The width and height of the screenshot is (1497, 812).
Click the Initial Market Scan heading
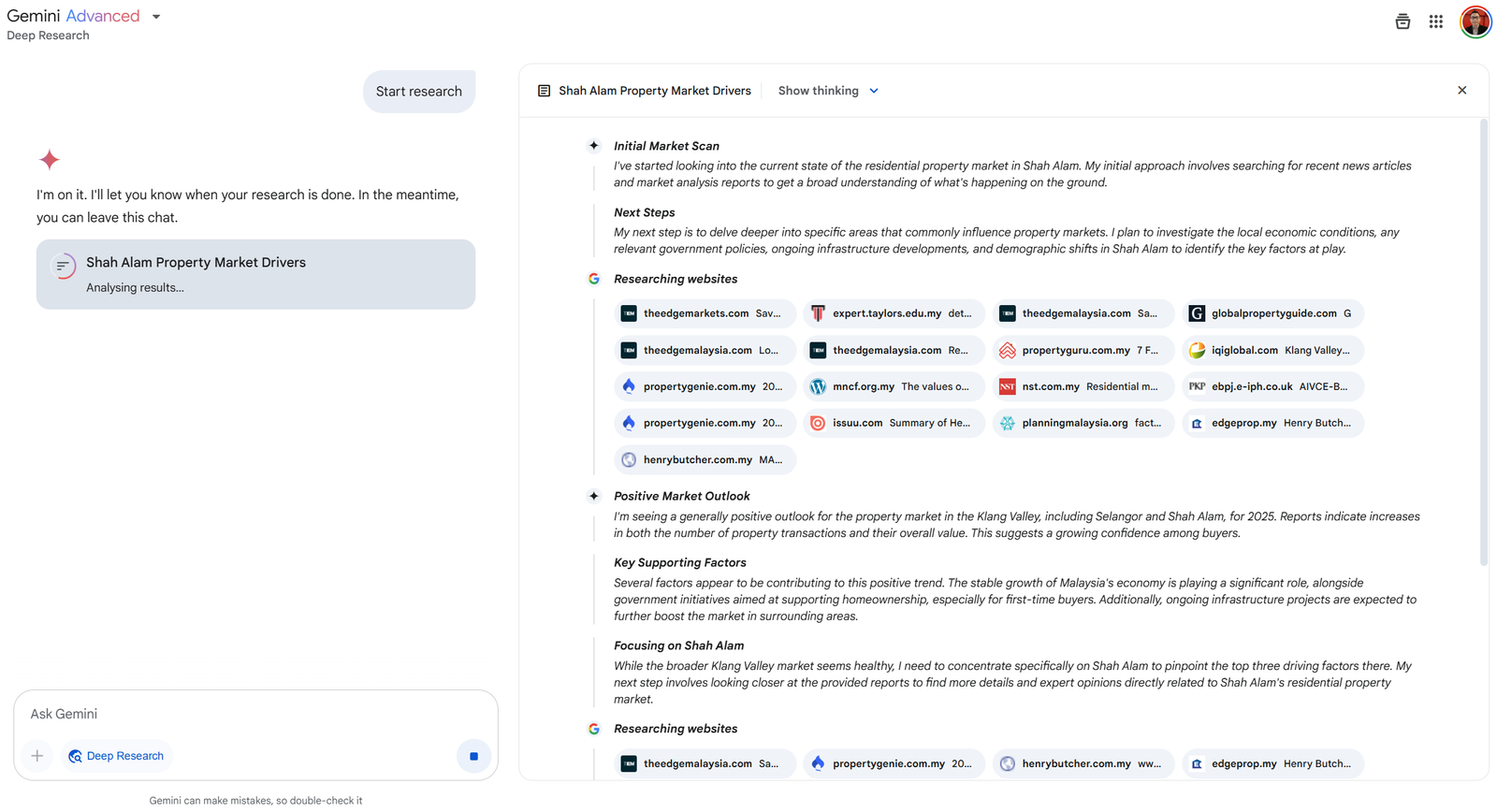point(666,146)
